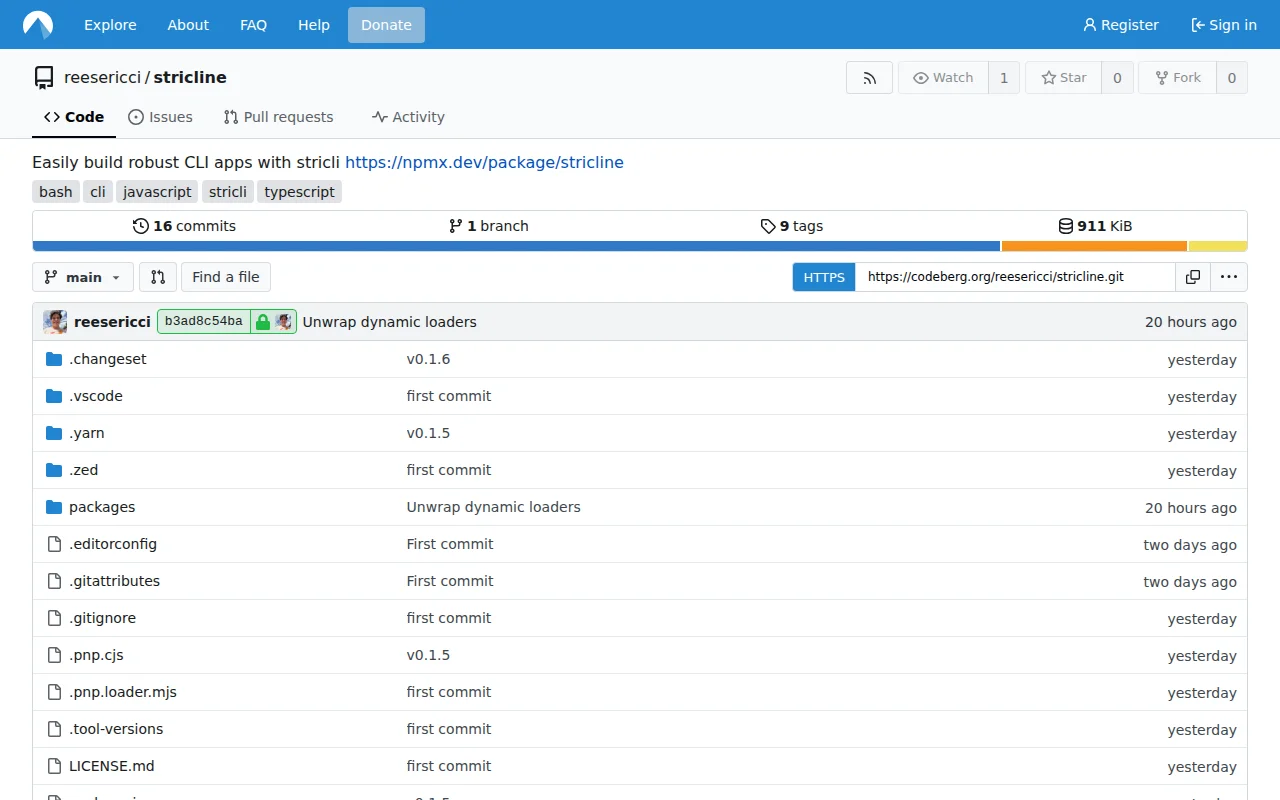This screenshot has width=1280, height=800.
Task: Open Explore in the top navigation
Action: point(110,25)
